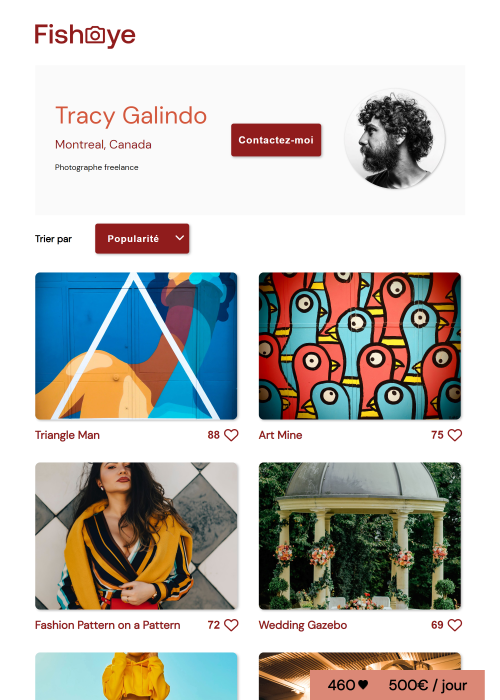The width and height of the screenshot is (500, 700).
Task: Like the Triangle Man photo heart icon
Action: click(231, 435)
